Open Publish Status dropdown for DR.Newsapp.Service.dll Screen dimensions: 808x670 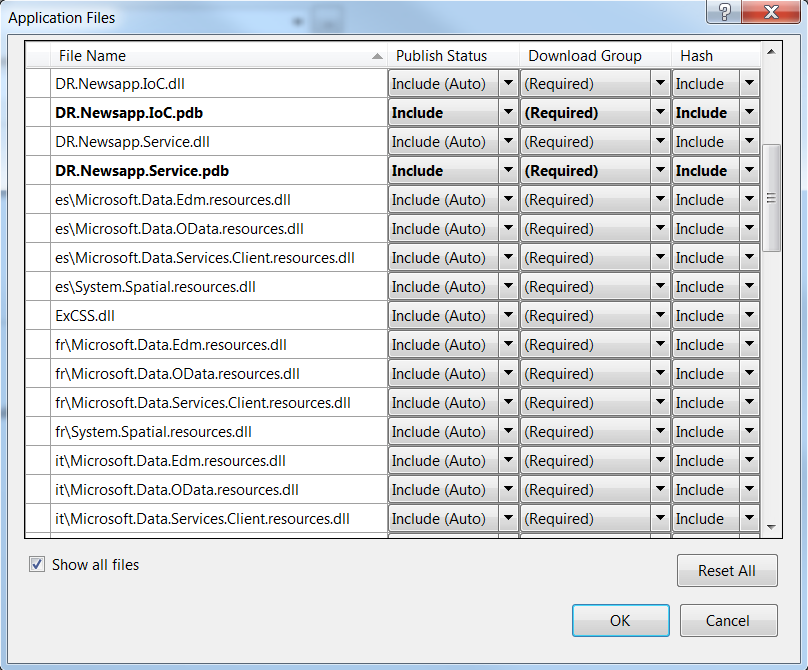508,141
